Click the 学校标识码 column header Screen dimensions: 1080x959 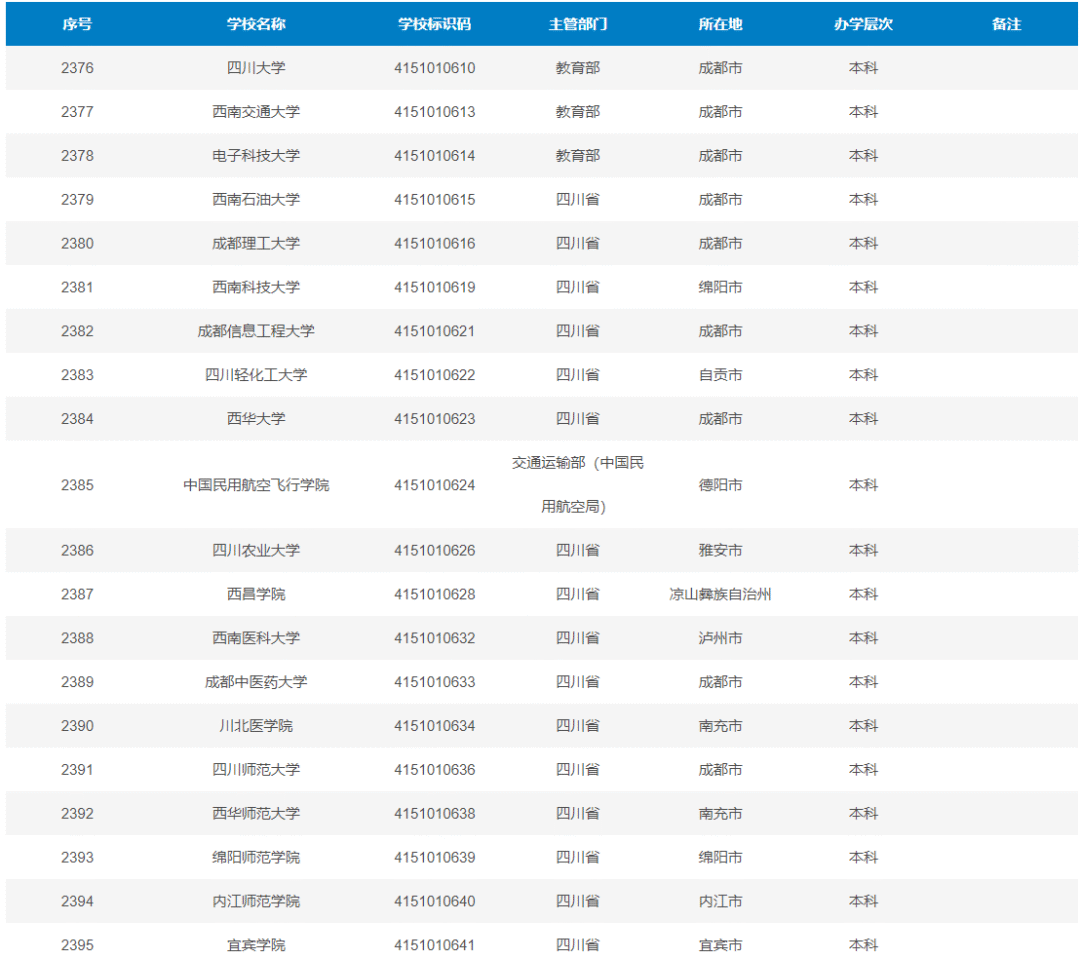pyautogui.click(x=435, y=24)
